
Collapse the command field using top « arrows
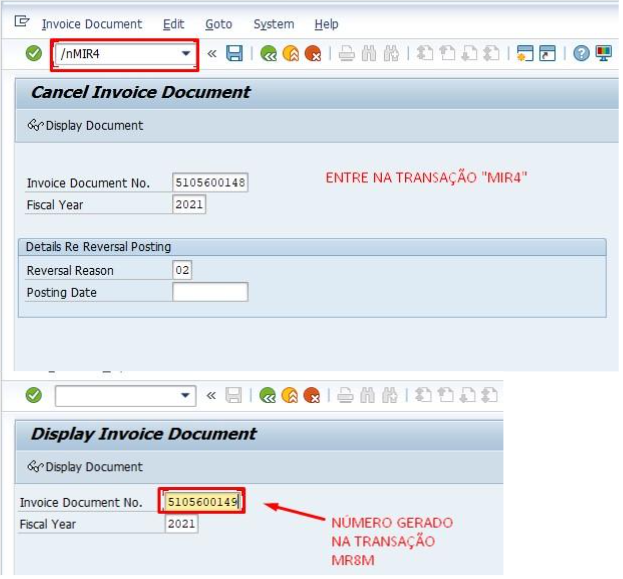click(x=212, y=53)
